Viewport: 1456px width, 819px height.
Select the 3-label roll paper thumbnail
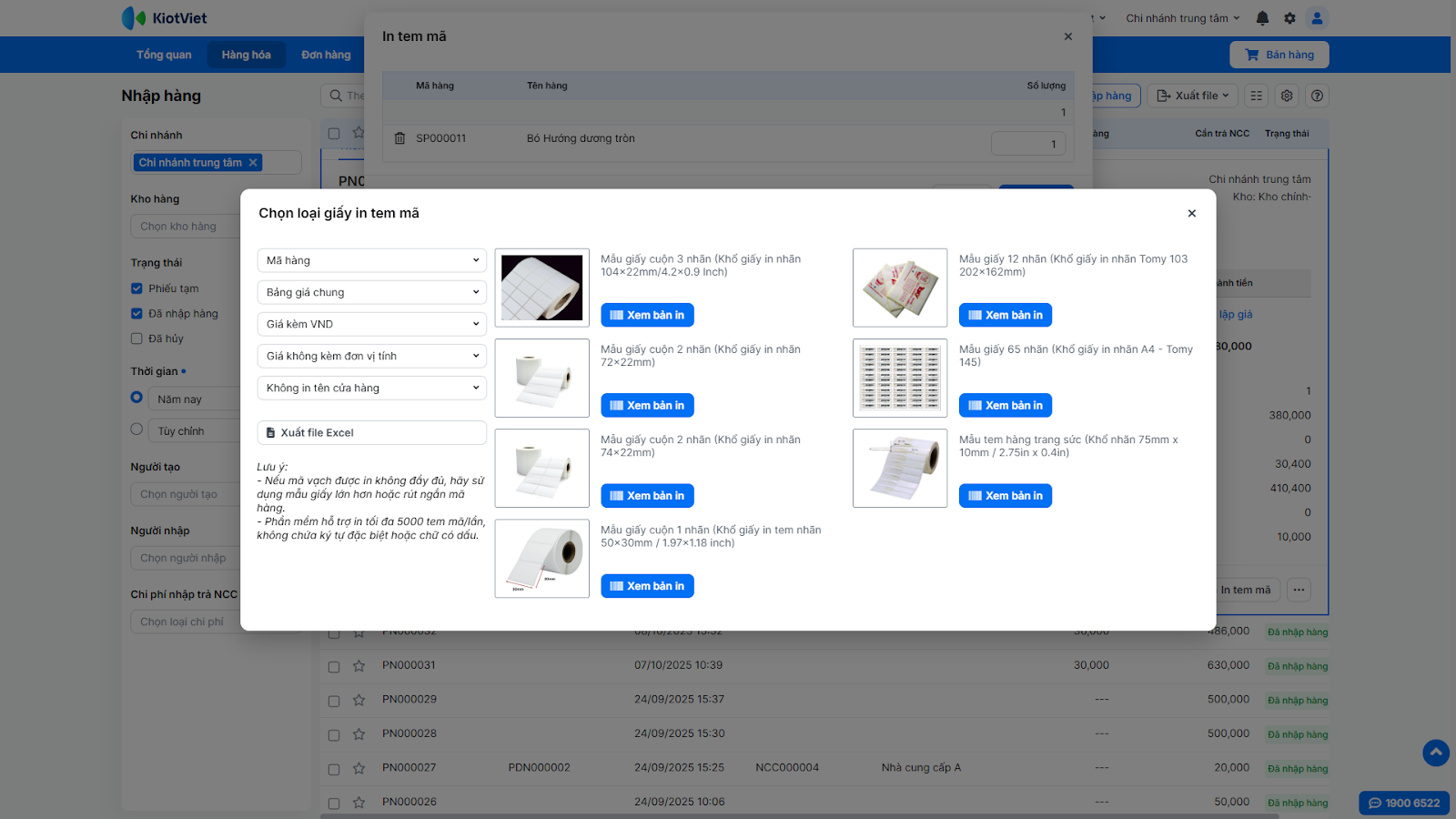[541, 288]
